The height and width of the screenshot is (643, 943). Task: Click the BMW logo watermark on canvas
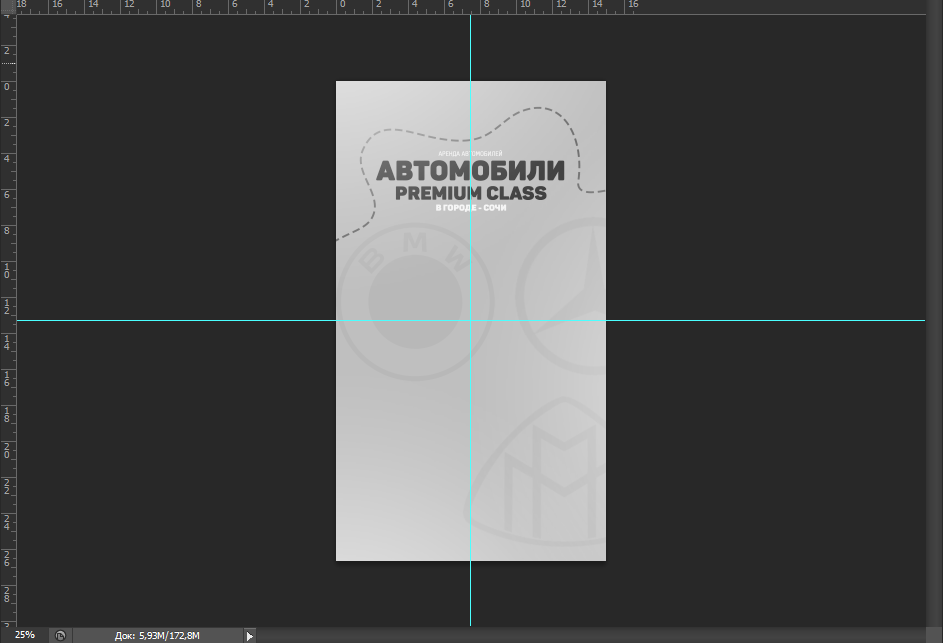click(415, 302)
